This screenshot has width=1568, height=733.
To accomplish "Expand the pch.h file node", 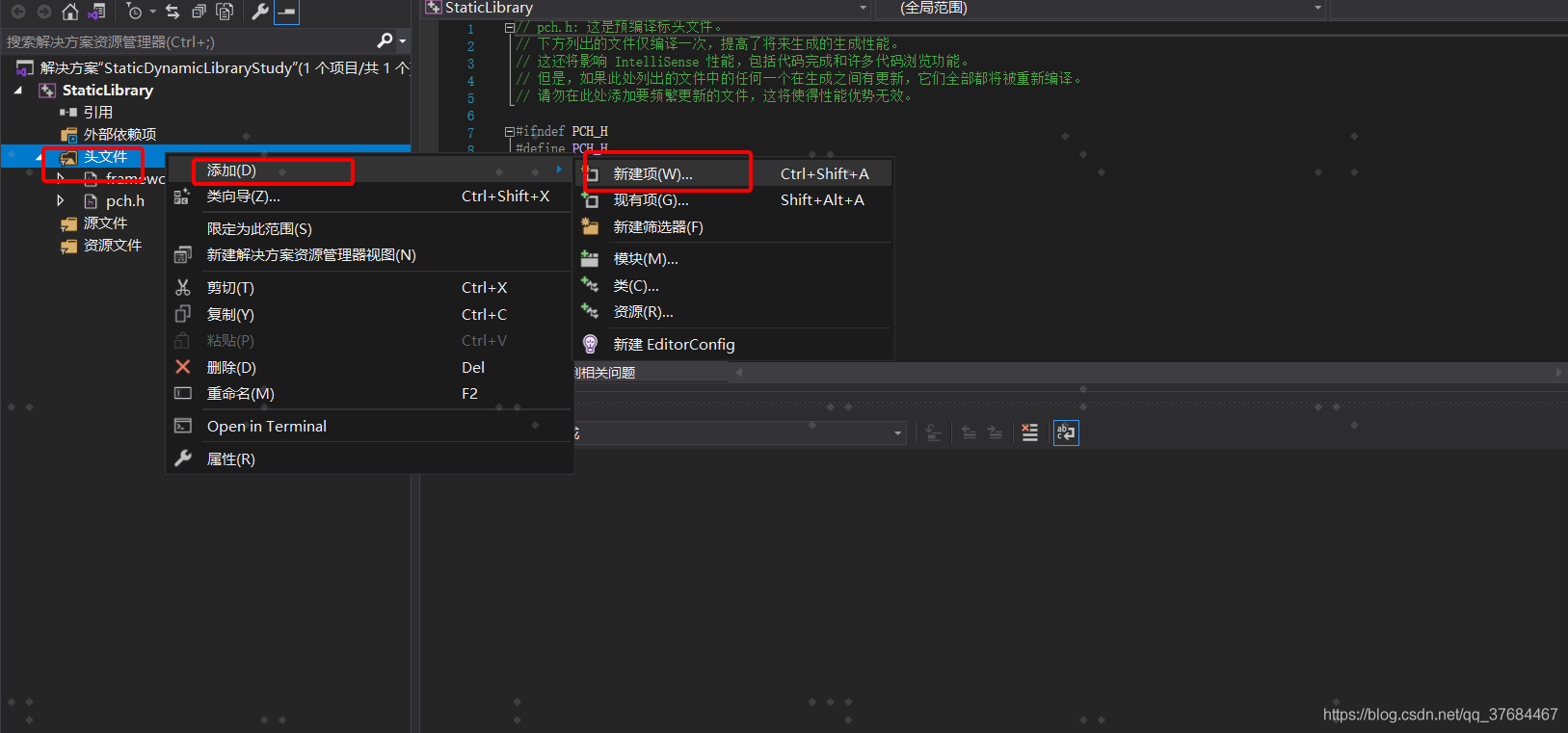I will (x=61, y=201).
